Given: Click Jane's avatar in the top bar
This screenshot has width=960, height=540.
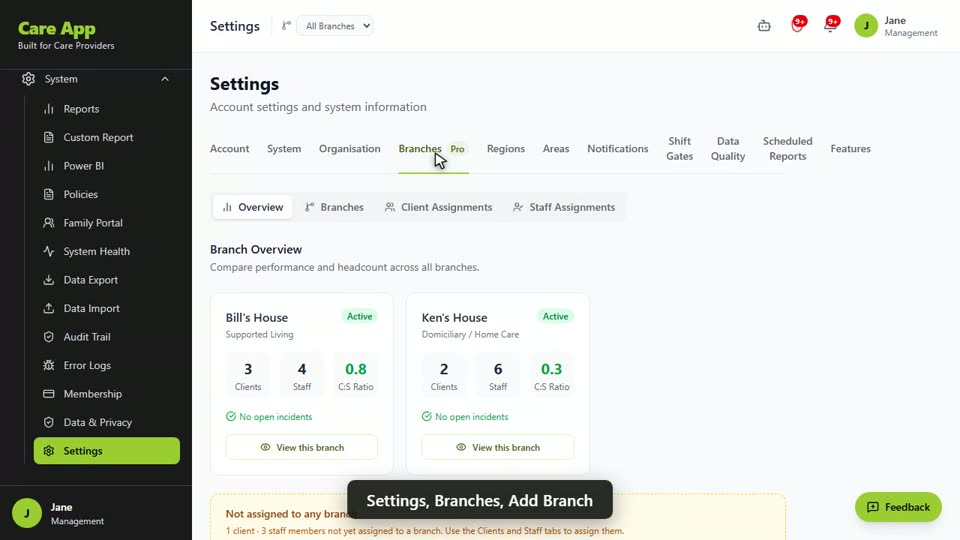Looking at the screenshot, I should 866,26.
